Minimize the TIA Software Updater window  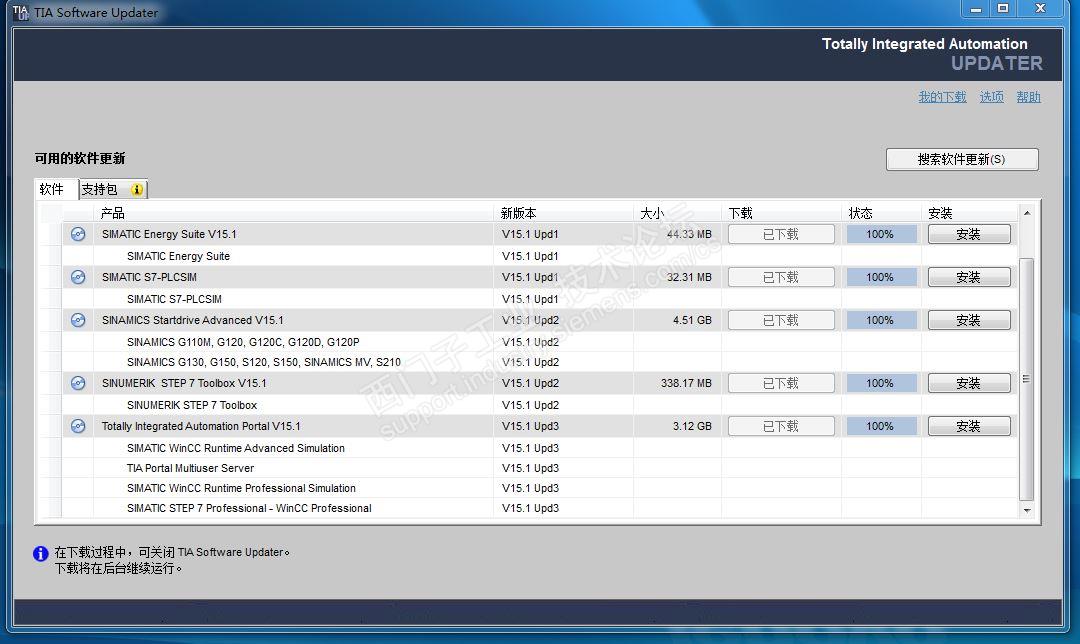[x=976, y=9]
